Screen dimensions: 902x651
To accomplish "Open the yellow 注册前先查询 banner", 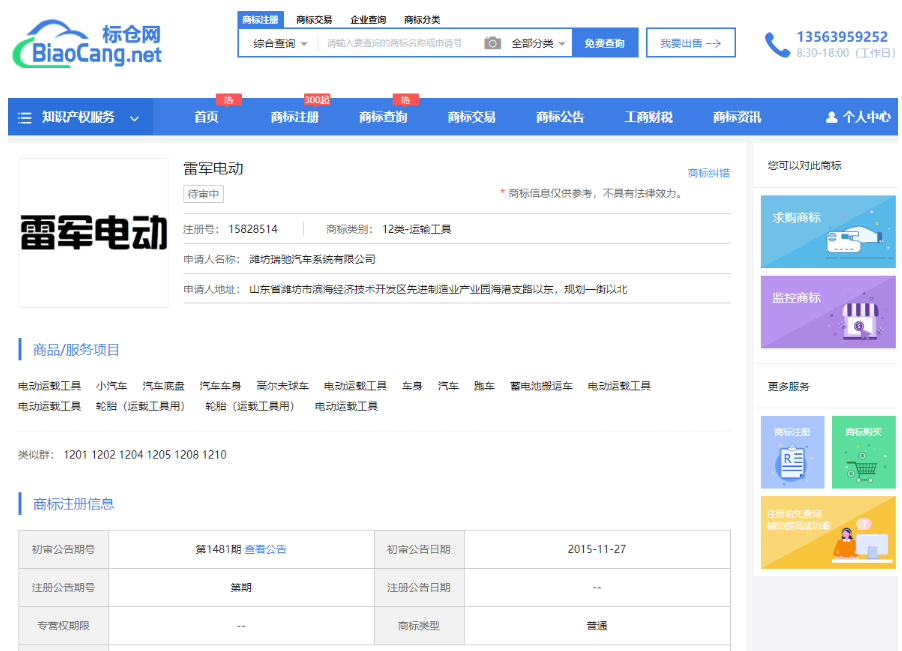I will pyautogui.click(x=828, y=533).
